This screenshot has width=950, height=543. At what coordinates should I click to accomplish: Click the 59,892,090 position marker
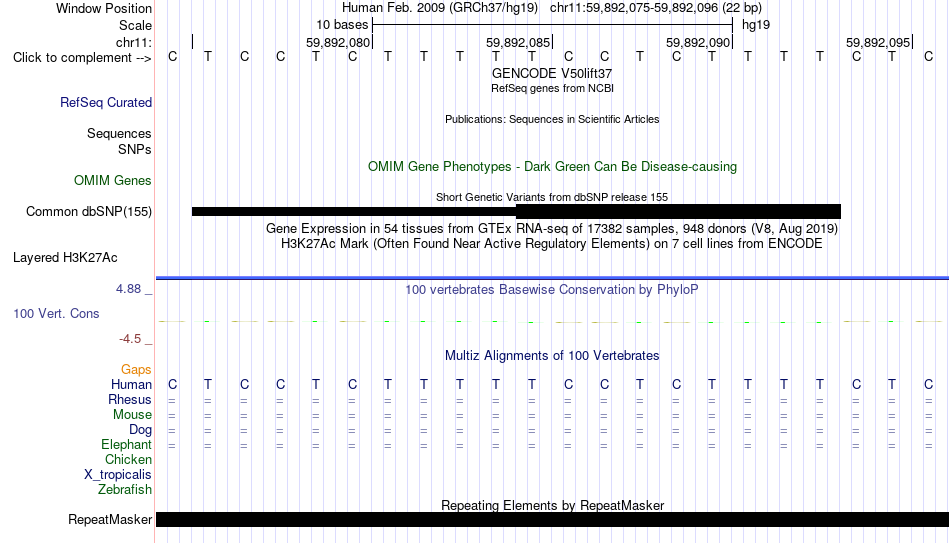tap(698, 42)
